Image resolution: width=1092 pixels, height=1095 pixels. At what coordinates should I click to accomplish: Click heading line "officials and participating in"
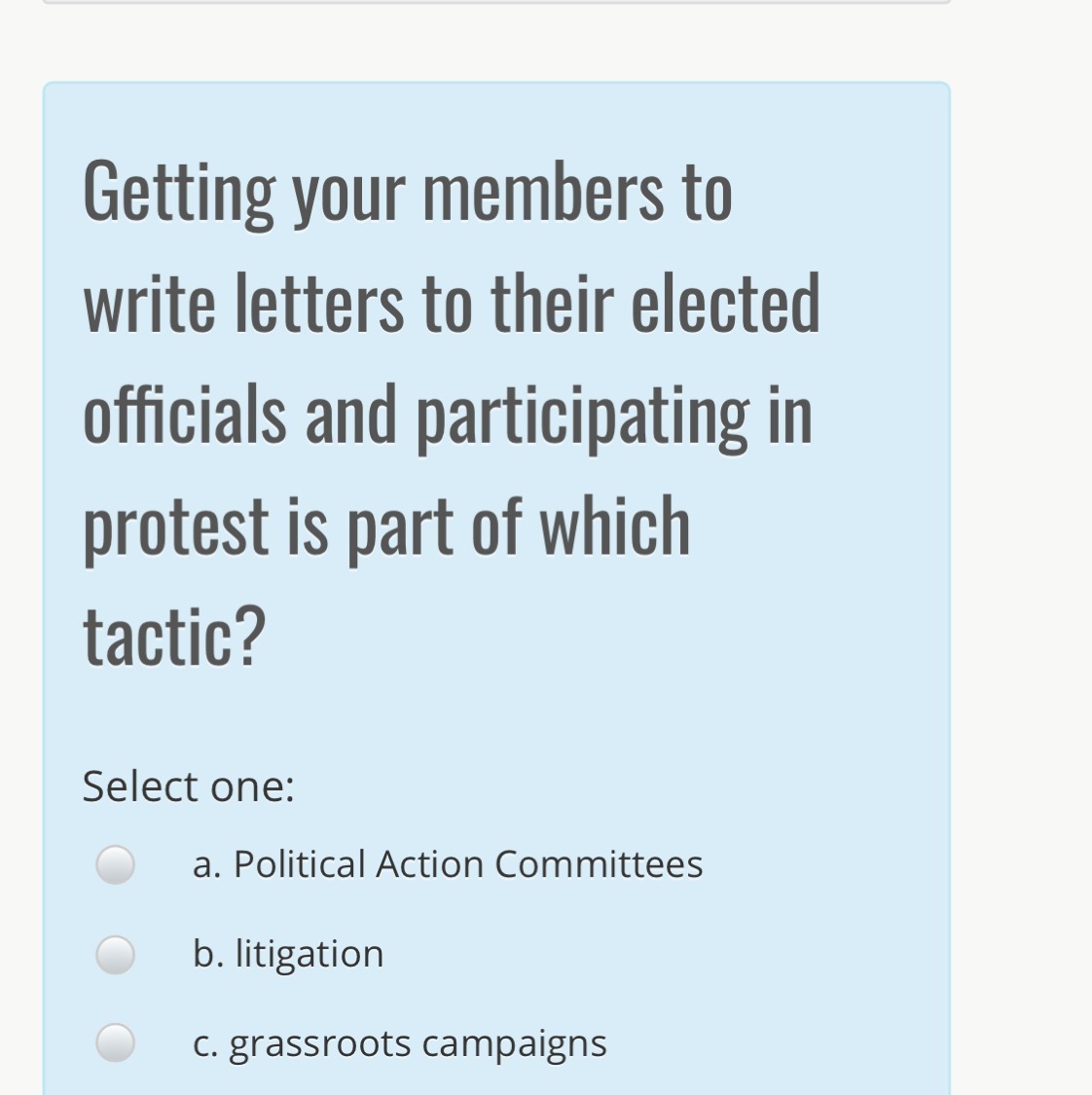(447, 414)
